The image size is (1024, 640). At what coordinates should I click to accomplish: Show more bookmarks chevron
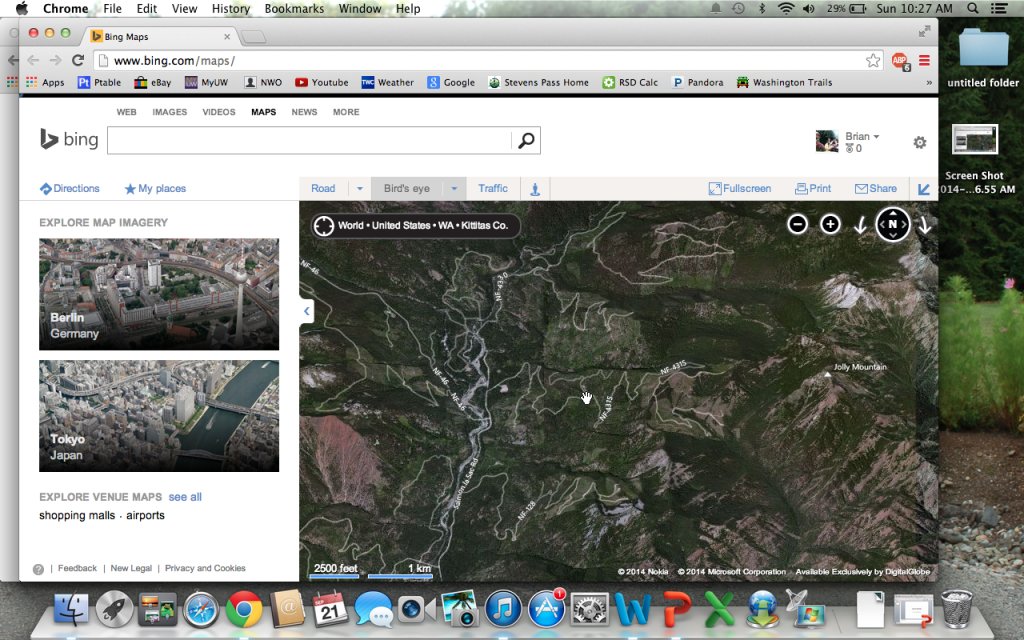(929, 83)
